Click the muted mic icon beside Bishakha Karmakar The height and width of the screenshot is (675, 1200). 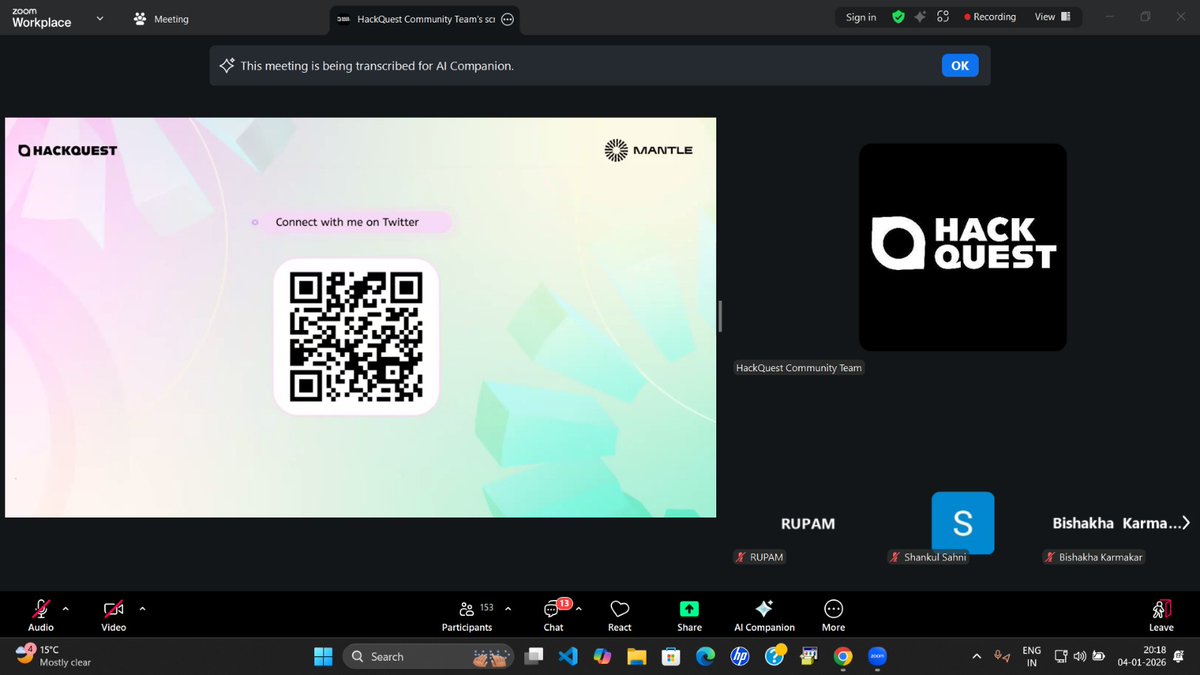[1050, 557]
